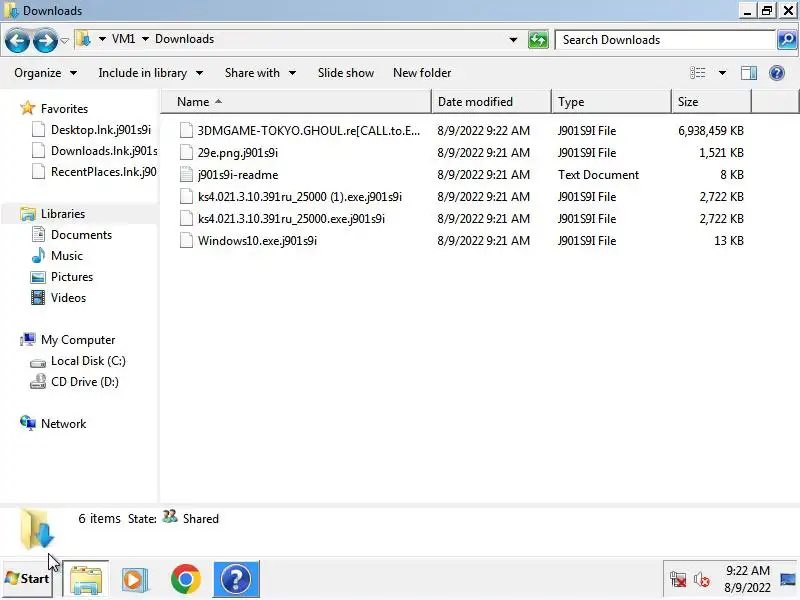Focus the Search Downloads field
Viewport: 800px width, 600px height.
coord(665,40)
